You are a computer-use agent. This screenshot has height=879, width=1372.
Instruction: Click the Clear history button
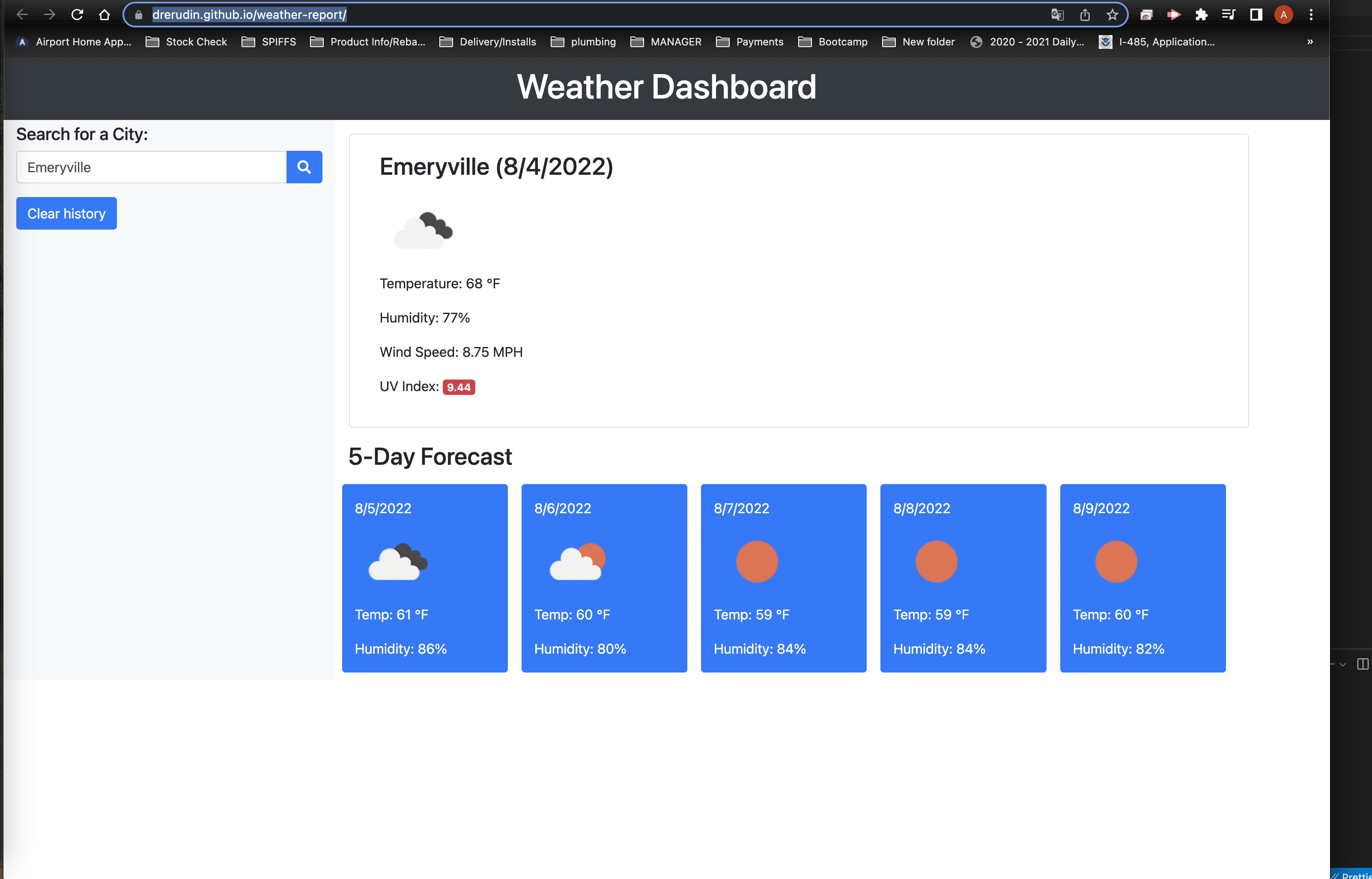click(x=66, y=213)
